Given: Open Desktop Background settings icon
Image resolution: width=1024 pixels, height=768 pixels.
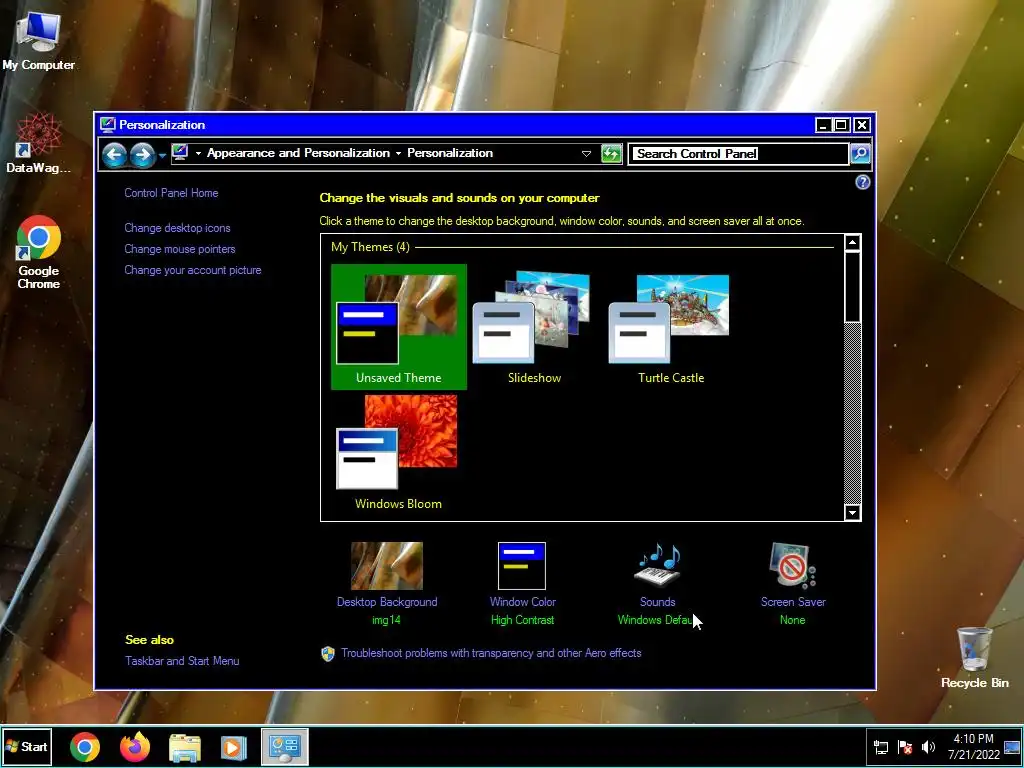Looking at the screenshot, I should [387, 566].
